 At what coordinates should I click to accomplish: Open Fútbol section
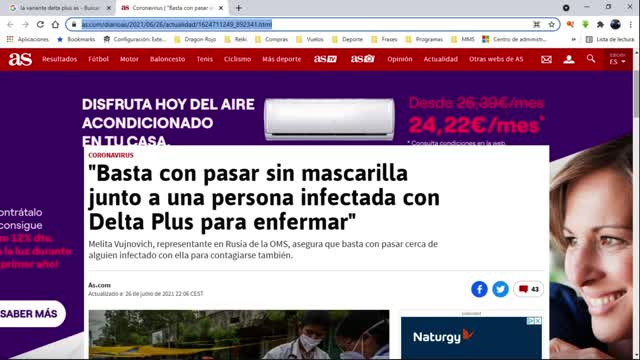pyautogui.click(x=98, y=59)
